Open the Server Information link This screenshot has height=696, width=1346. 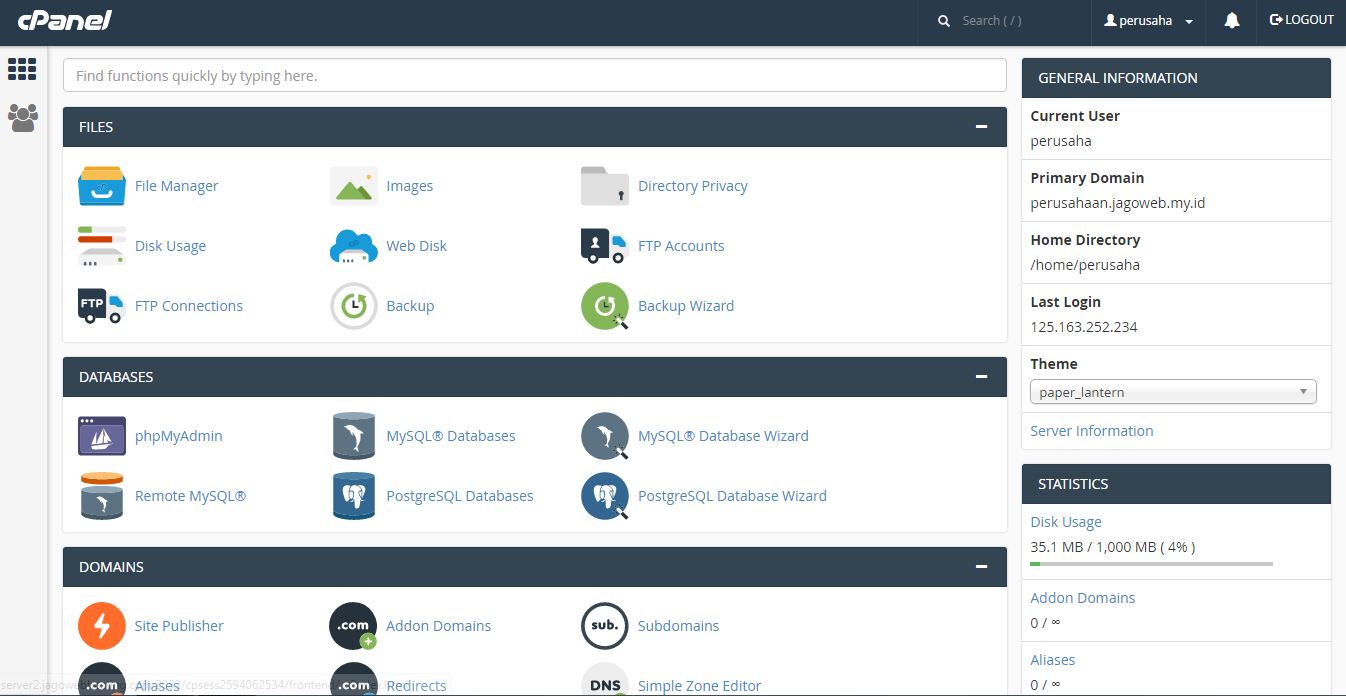(1092, 431)
